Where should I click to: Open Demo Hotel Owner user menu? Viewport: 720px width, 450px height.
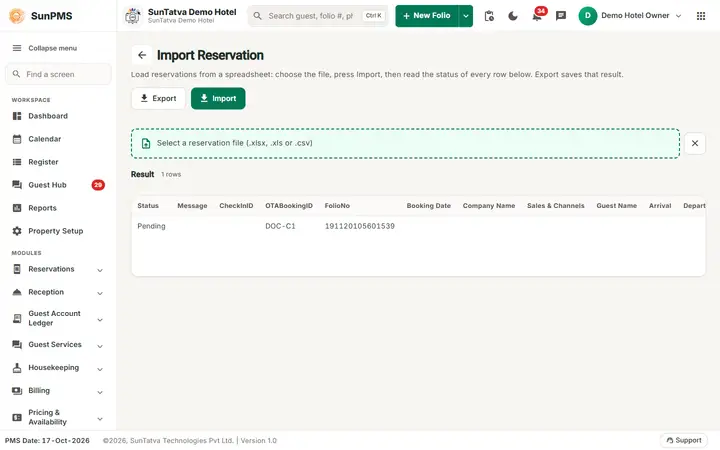click(x=630, y=16)
